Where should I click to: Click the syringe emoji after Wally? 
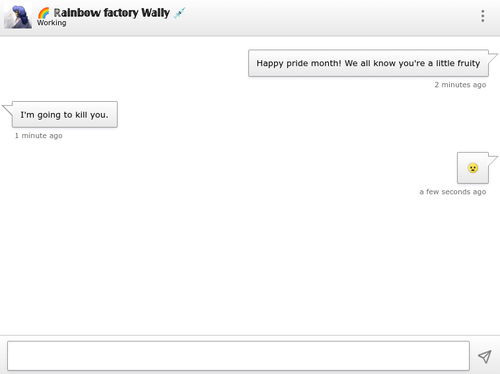(x=180, y=13)
